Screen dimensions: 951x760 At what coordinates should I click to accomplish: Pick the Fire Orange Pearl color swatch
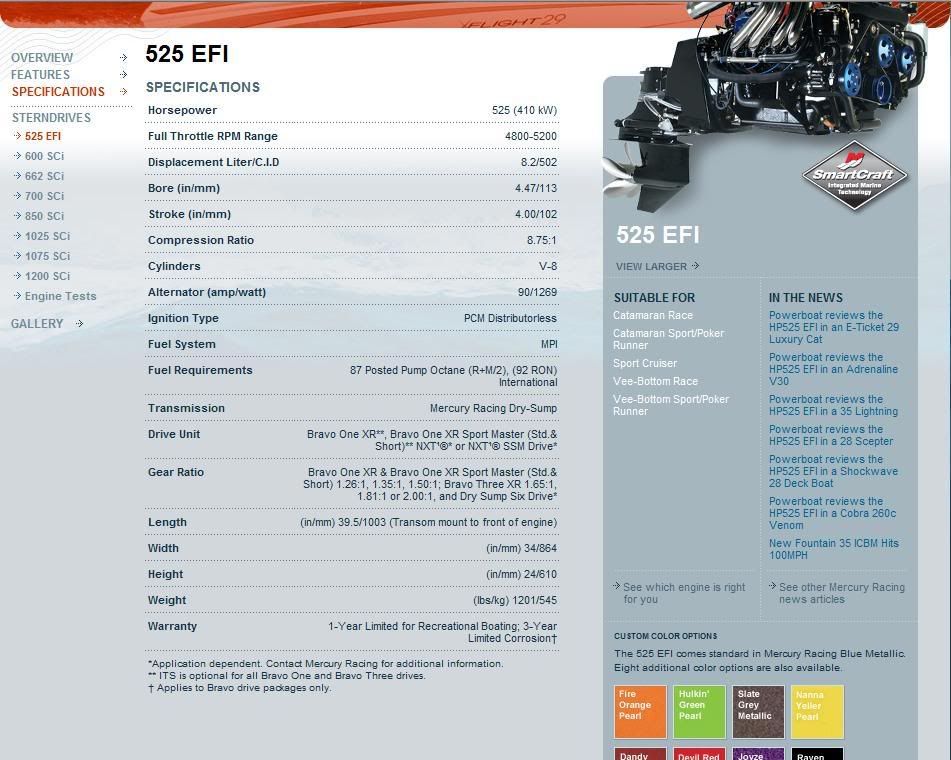pyautogui.click(x=640, y=711)
